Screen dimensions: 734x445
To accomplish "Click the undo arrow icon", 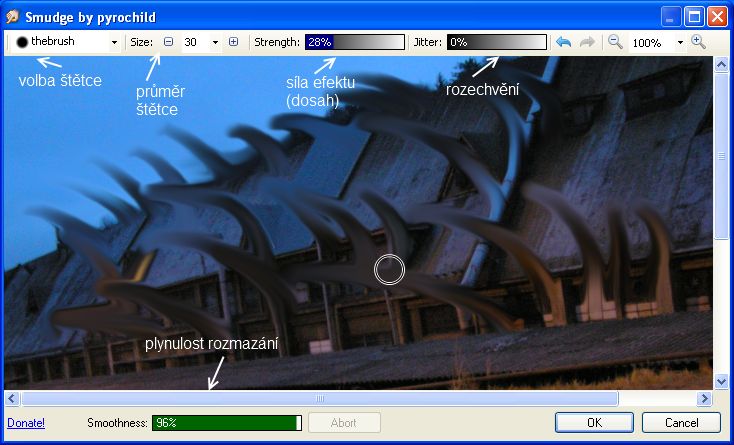I will point(565,43).
